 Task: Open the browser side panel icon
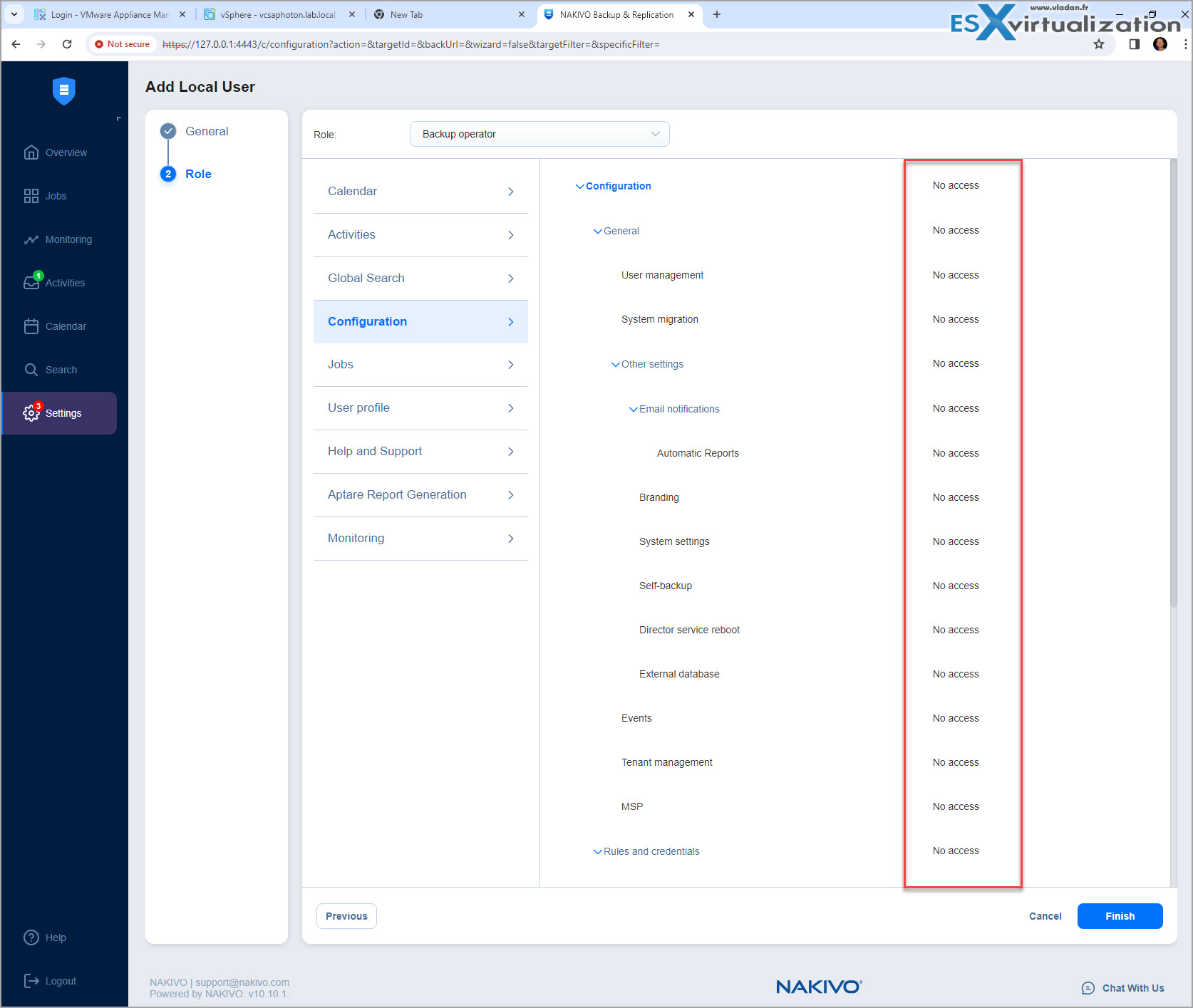1135,44
